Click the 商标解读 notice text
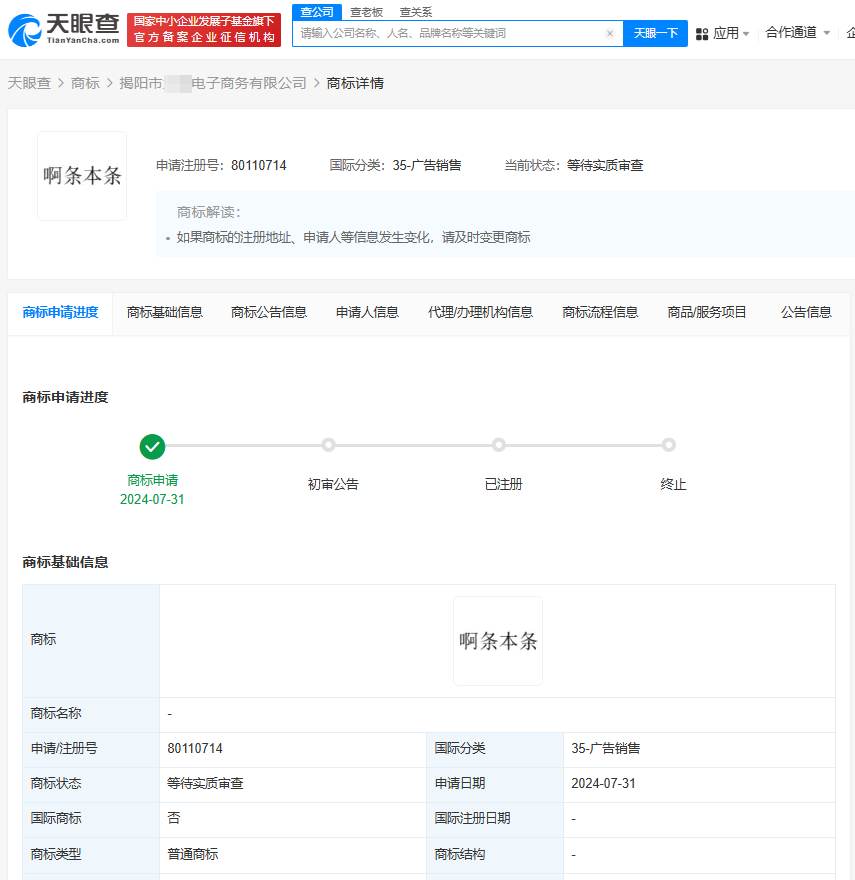 tap(354, 237)
